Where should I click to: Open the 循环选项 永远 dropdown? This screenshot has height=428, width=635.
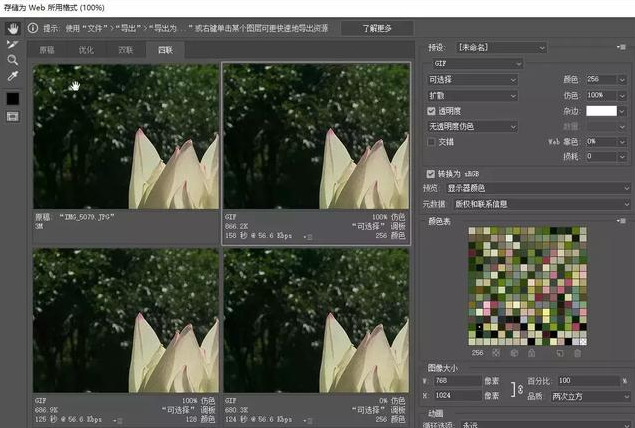545,424
